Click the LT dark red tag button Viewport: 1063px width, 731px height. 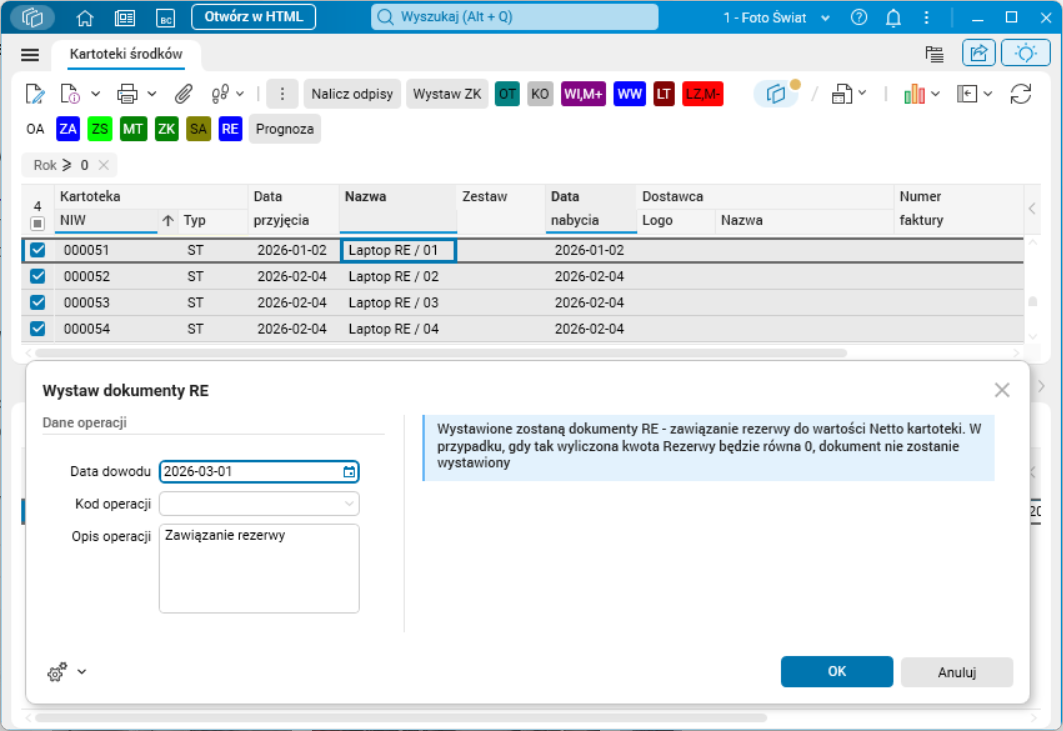(x=664, y=94)
